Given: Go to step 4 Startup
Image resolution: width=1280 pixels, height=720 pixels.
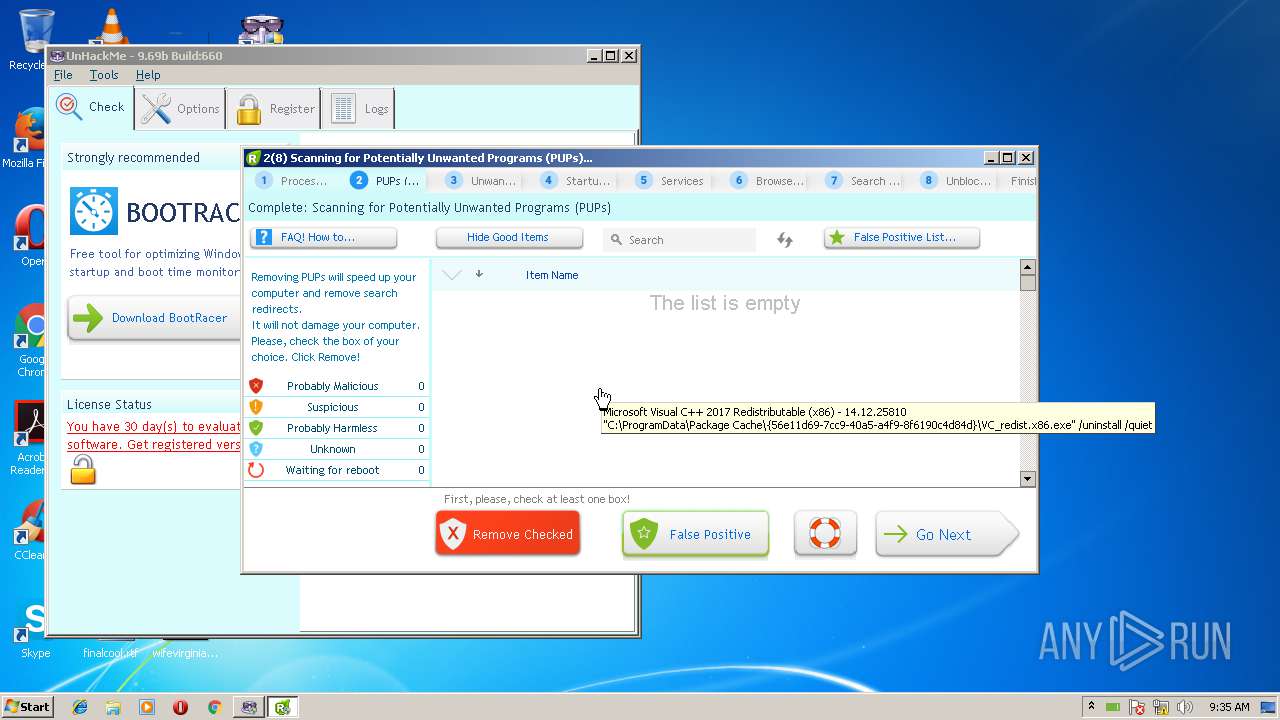Looking at the screenshot, I should pyautogui.click(x=576, y=181).
